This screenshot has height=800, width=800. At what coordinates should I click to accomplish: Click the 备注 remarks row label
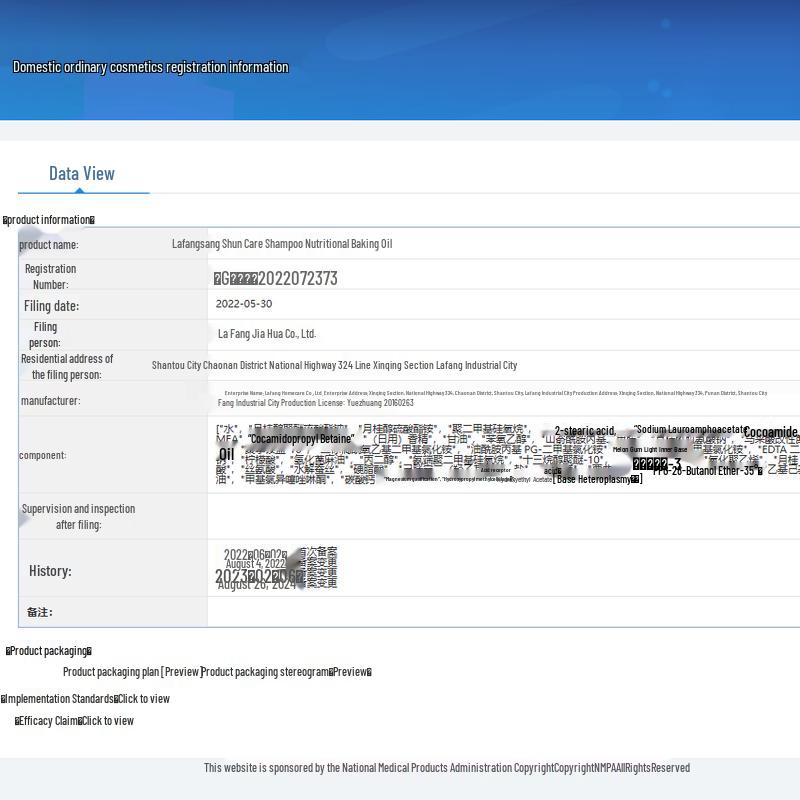pos(40,612)
